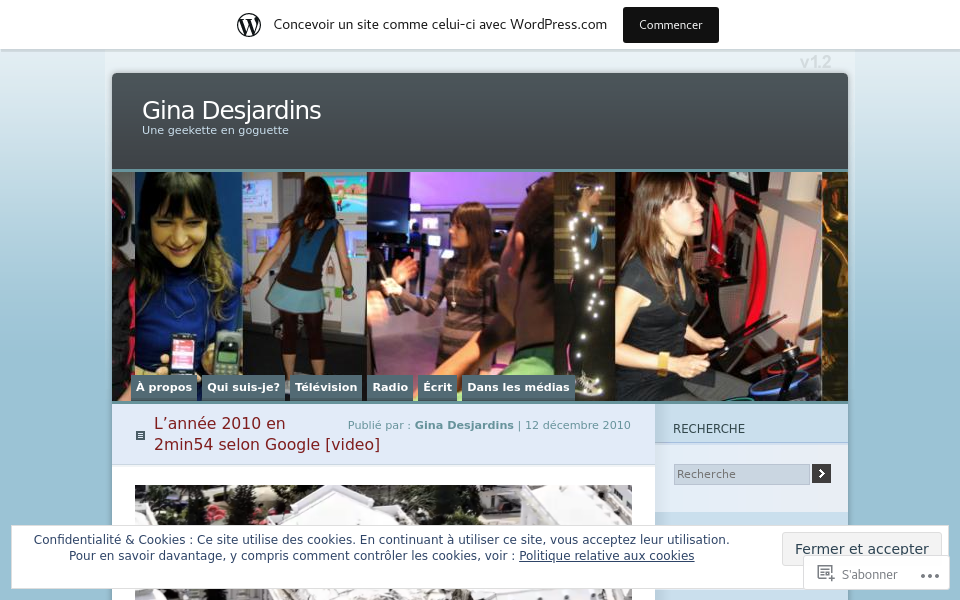Click the Gina Desjardins site title

(x=231, y=110)
